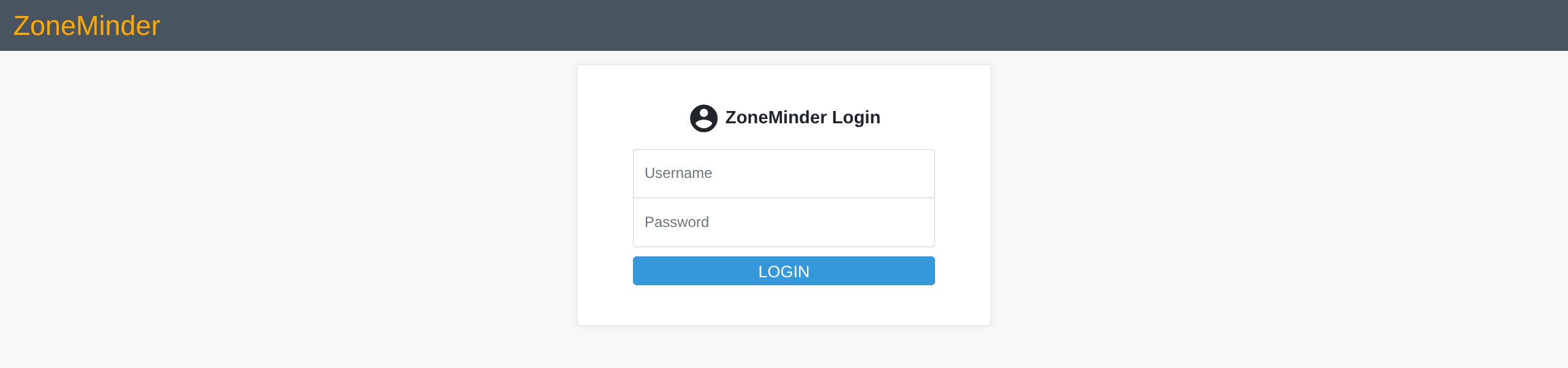Place the cursor in the Password box
This screenshot has height=368, width=1568.
[783, 222]
